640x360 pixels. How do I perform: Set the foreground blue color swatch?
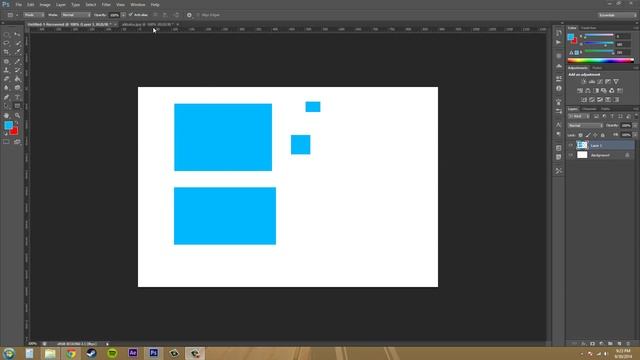[x=8, y=125]
